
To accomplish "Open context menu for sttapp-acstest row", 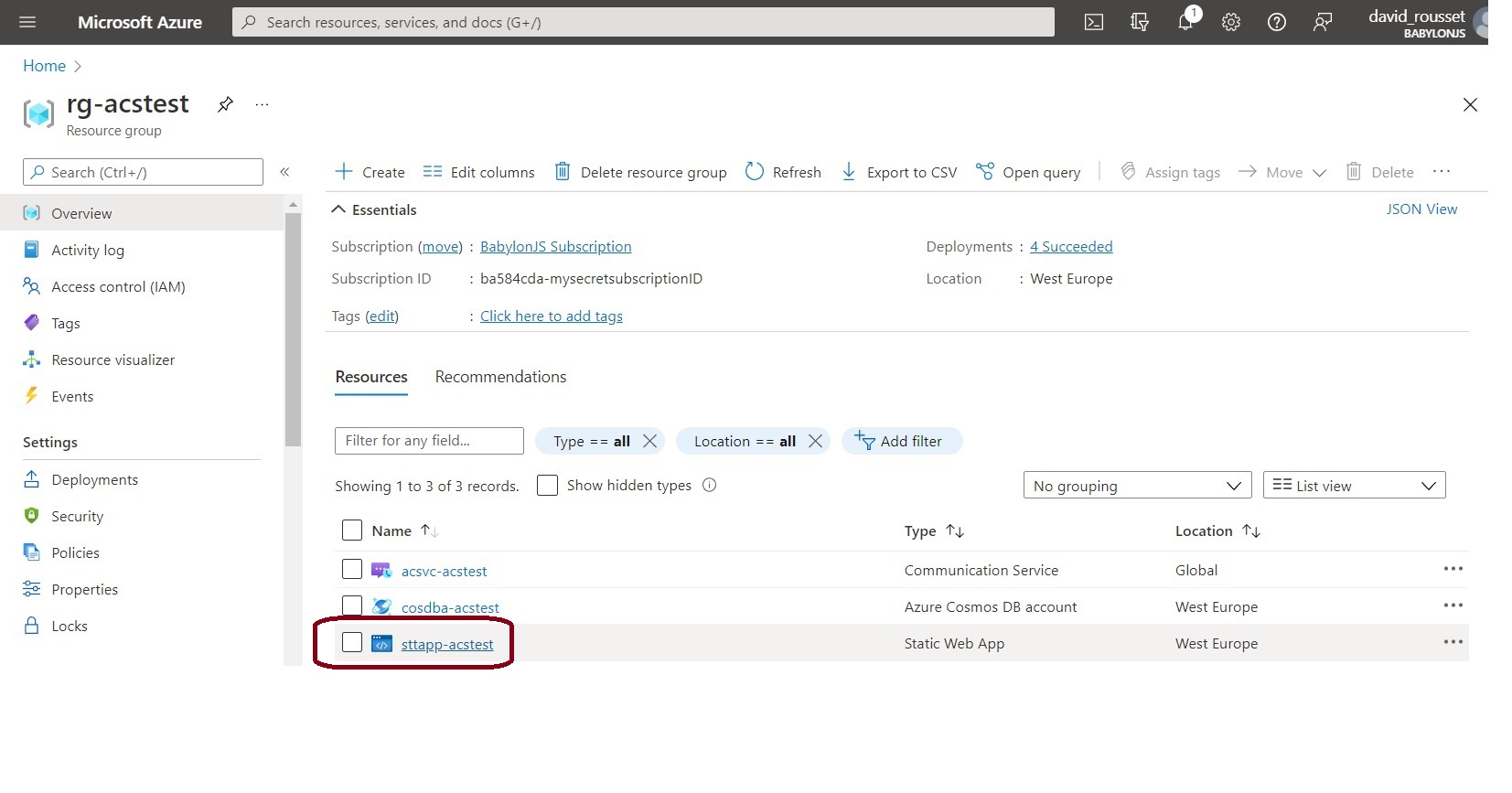I will click(x=1453, y=642).
